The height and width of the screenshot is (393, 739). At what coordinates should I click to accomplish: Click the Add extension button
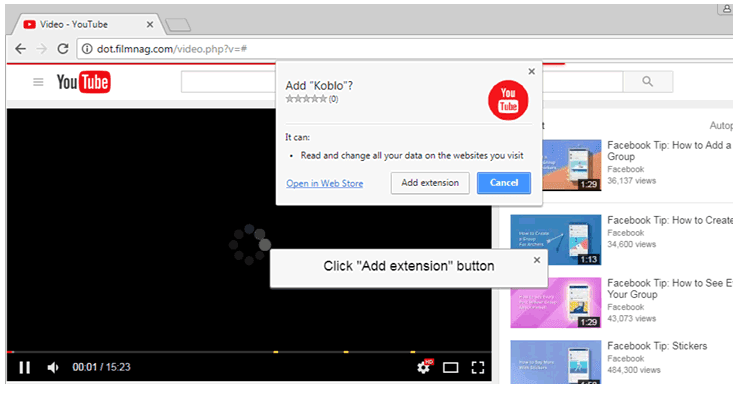(430, 183)
